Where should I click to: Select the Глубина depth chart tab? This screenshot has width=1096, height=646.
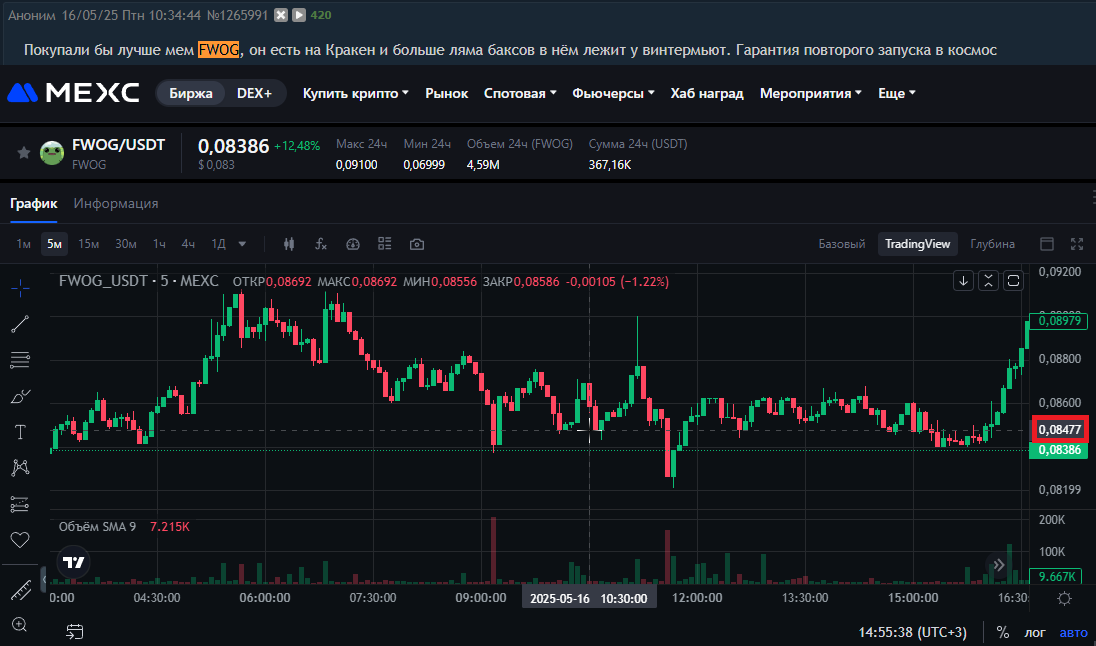993,244
